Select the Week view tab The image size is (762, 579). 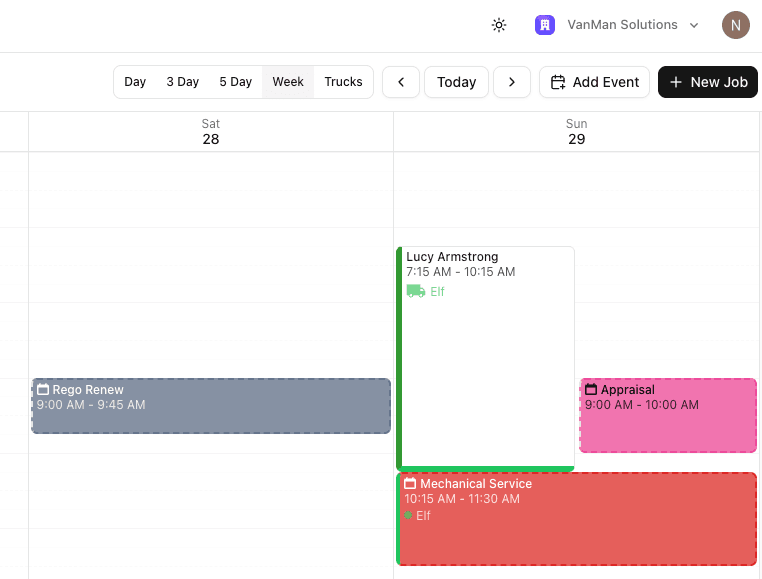pyautogui.click(x=288, y=82)
